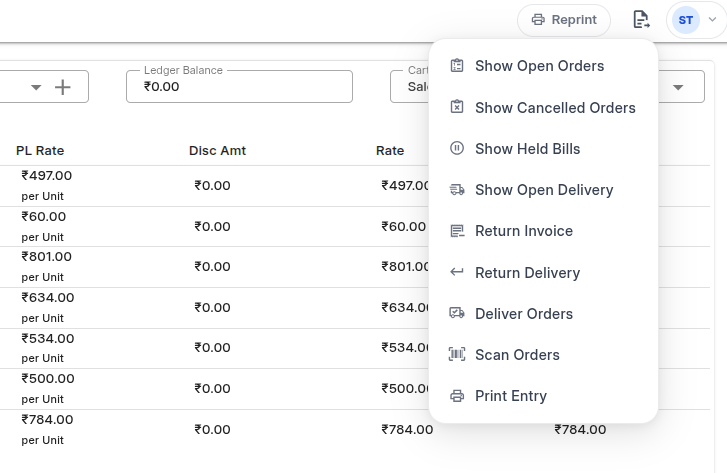727x473 pixels.
Task: Click the Disc Amt cell in ₹534.00 row
Action: (212, 348)
